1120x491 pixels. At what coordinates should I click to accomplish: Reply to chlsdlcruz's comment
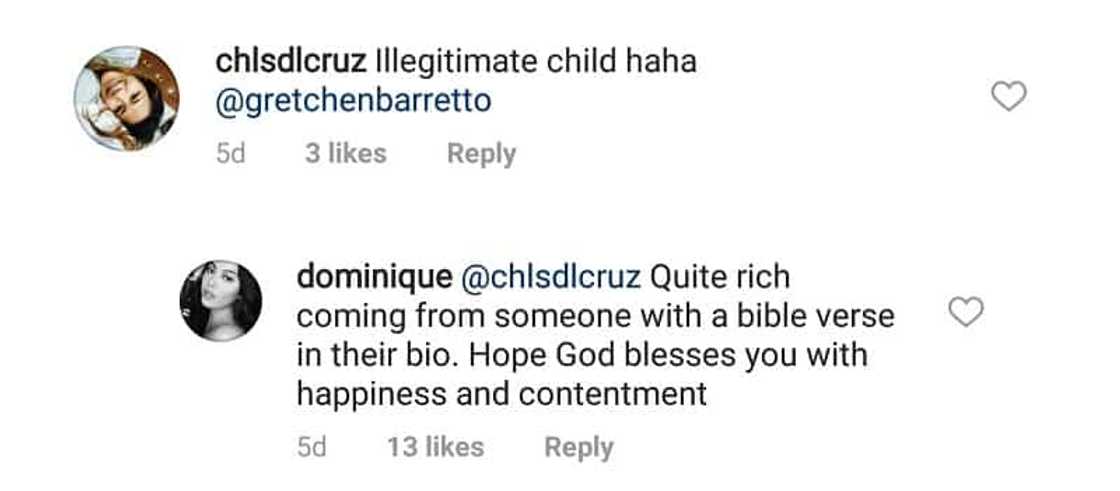point(481,154)
